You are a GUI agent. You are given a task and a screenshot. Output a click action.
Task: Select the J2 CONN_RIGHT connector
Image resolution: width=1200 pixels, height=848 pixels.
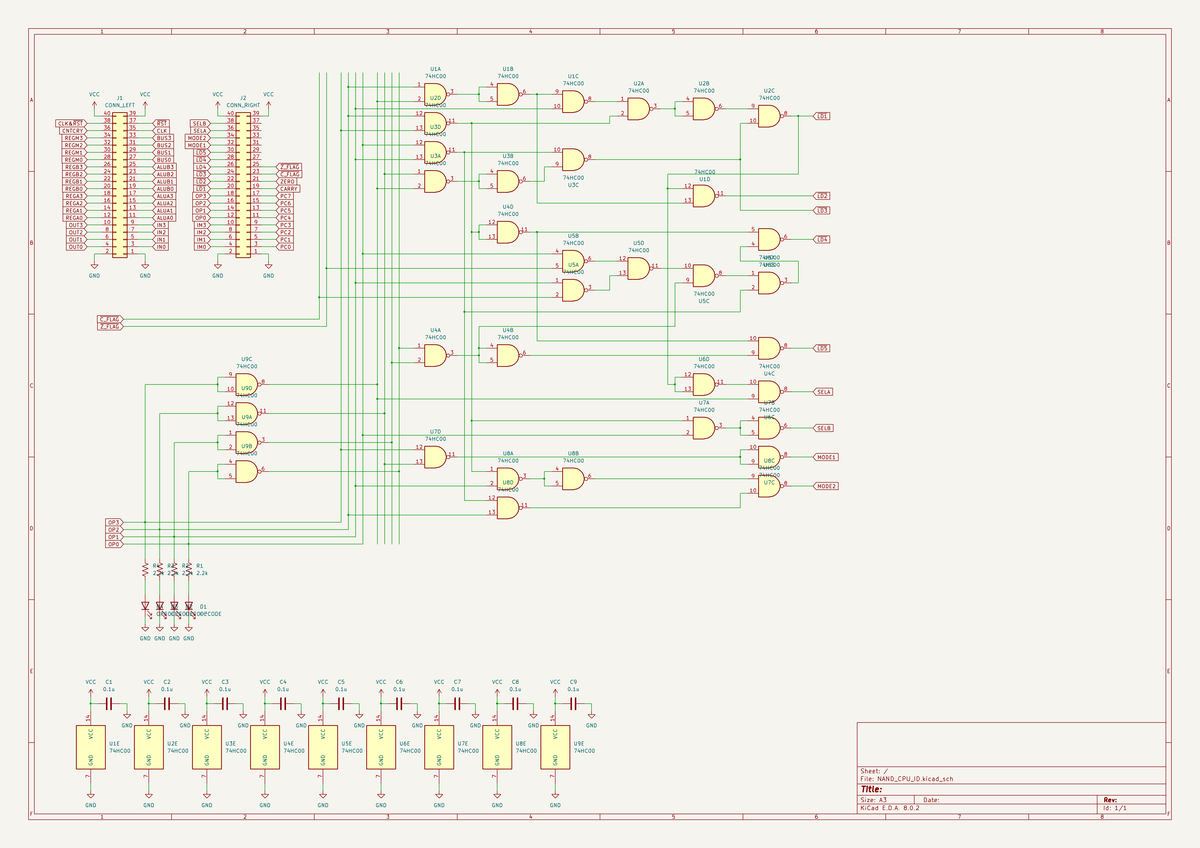click(243, 182)
